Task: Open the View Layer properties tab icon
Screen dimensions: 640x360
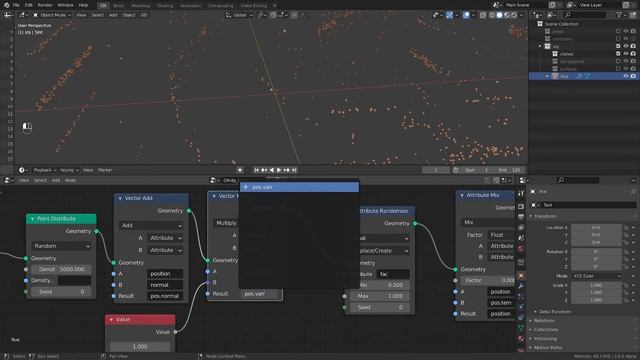Action: tap(521, 227)
